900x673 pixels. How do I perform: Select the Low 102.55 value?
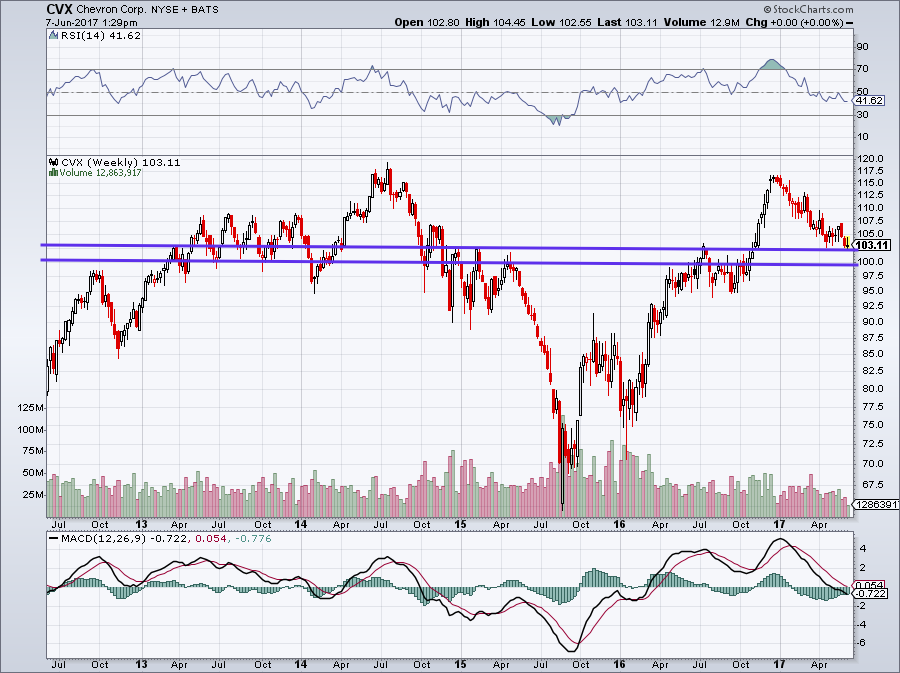point(561,22)
